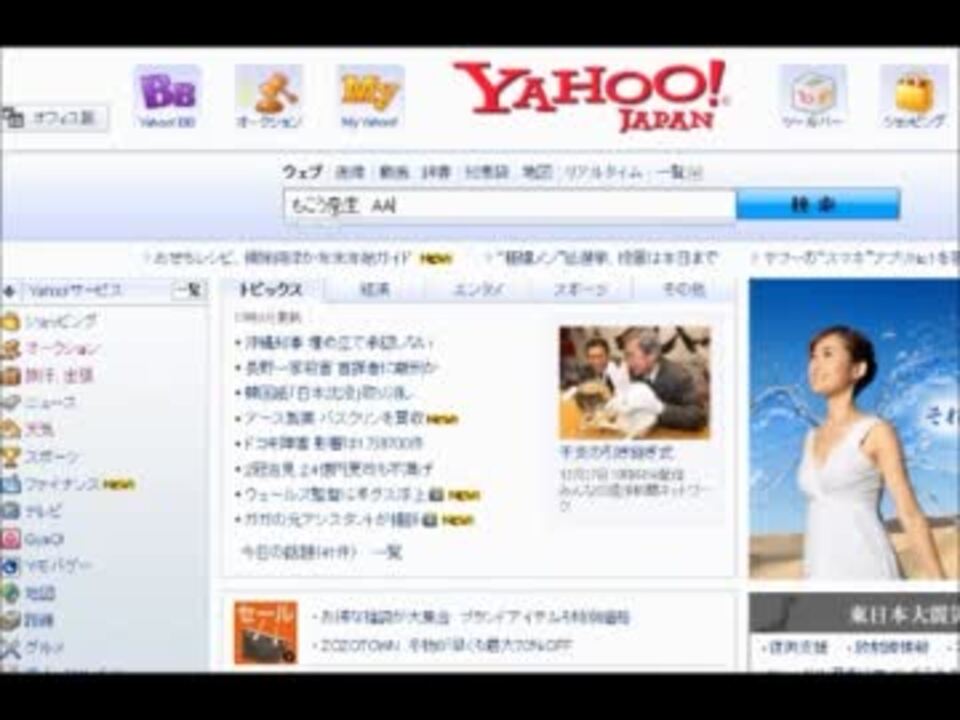Read the ドコモ障害 headline
960x720 pixels.
click(333, 443)
